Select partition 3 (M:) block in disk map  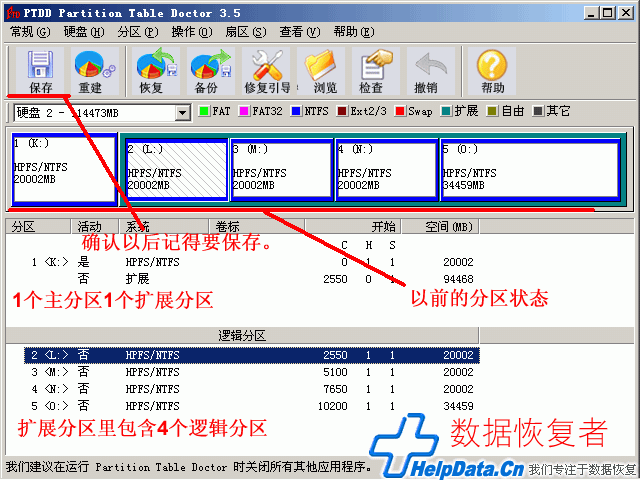tap(282, 169)
